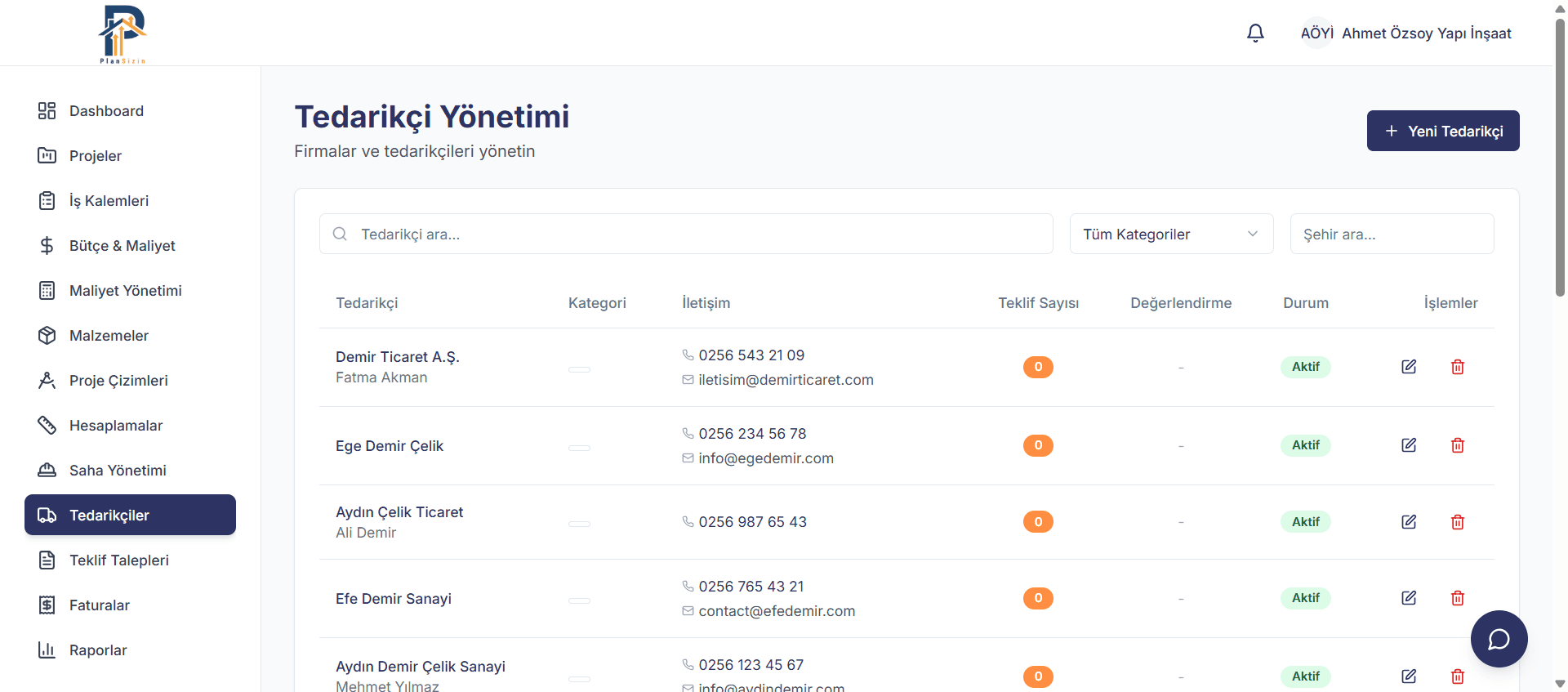The height and width of the screenshot is (692, 1568).
Task: Open Malzemeler menu item
Action: pos(130,336)
